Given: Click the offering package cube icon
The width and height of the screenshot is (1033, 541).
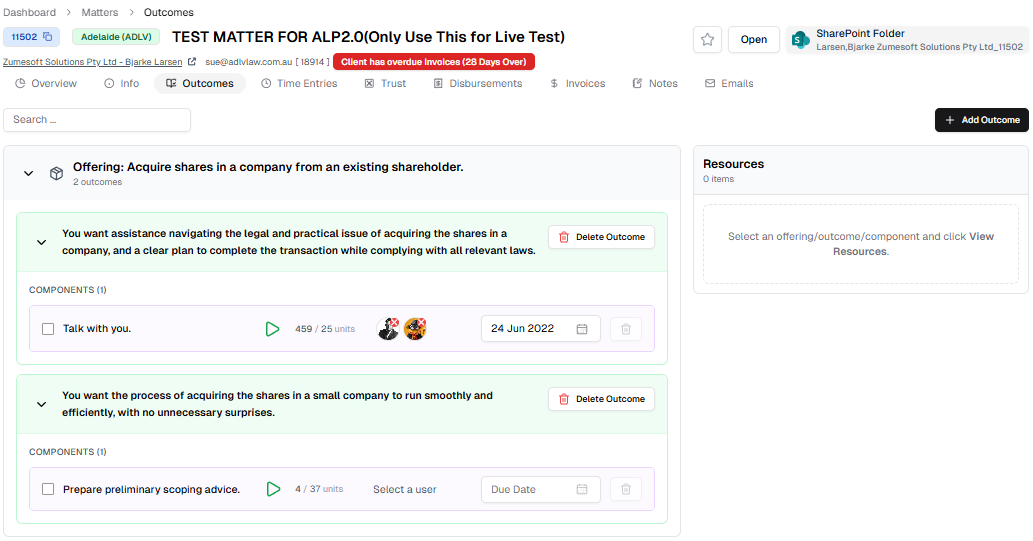Looking at the screenshot, I should pos(57,173).
